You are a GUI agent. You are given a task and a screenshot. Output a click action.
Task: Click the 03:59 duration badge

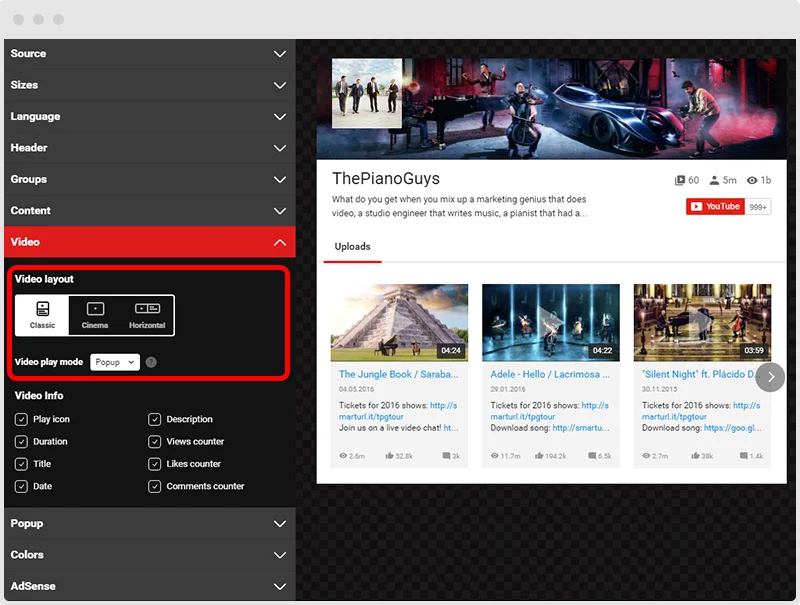pos(754,350)
